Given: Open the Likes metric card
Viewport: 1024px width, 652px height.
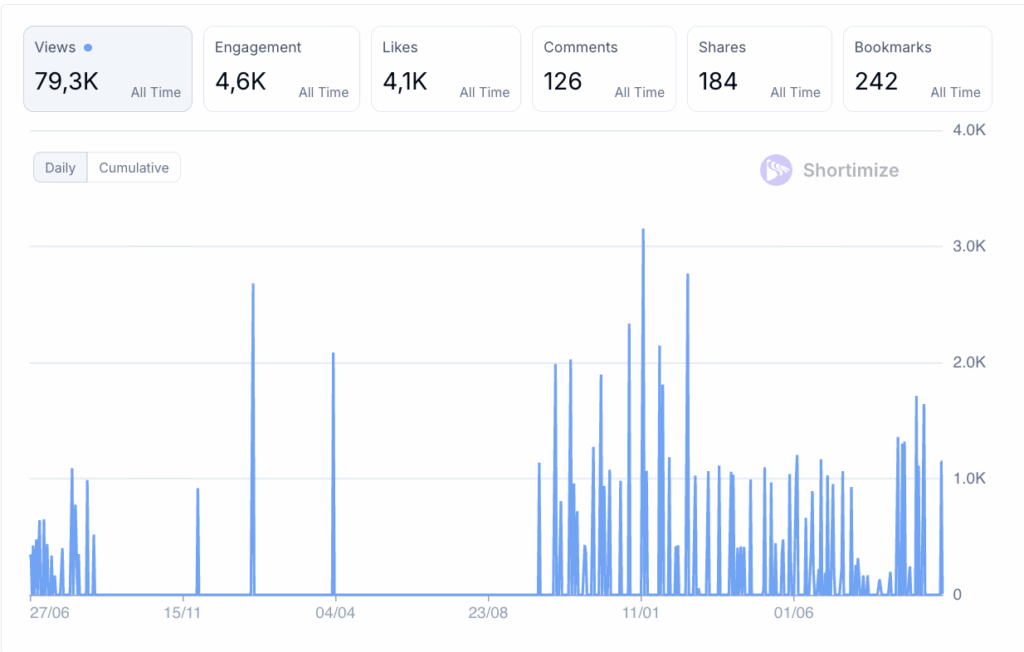Looking at the screenshot, I should point(445,68).
